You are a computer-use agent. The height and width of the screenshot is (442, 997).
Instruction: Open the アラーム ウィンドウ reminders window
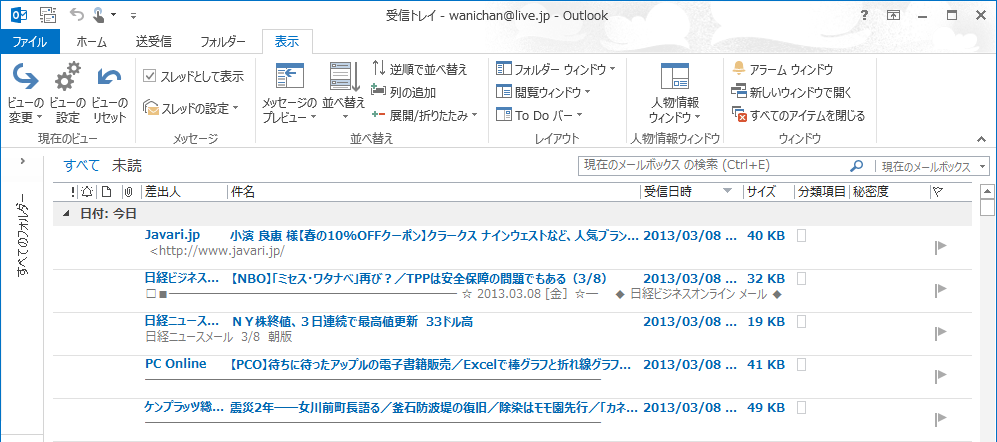click(782, 69)
